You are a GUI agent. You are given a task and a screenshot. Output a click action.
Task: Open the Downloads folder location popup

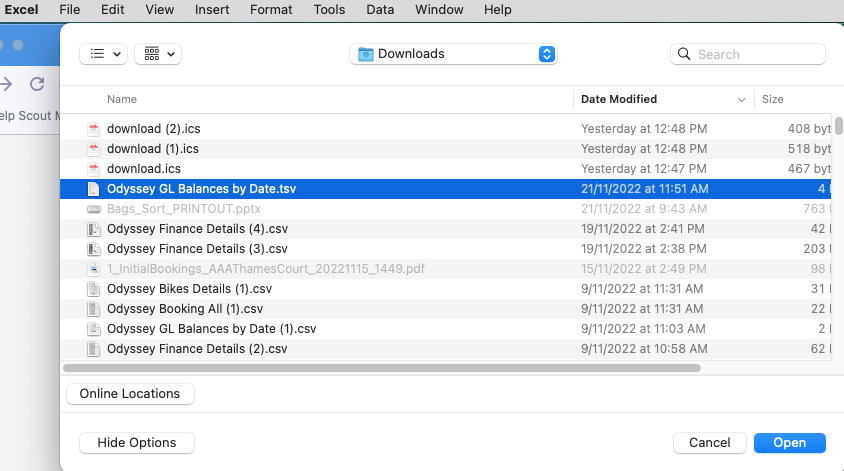click(x=453, y=54)
